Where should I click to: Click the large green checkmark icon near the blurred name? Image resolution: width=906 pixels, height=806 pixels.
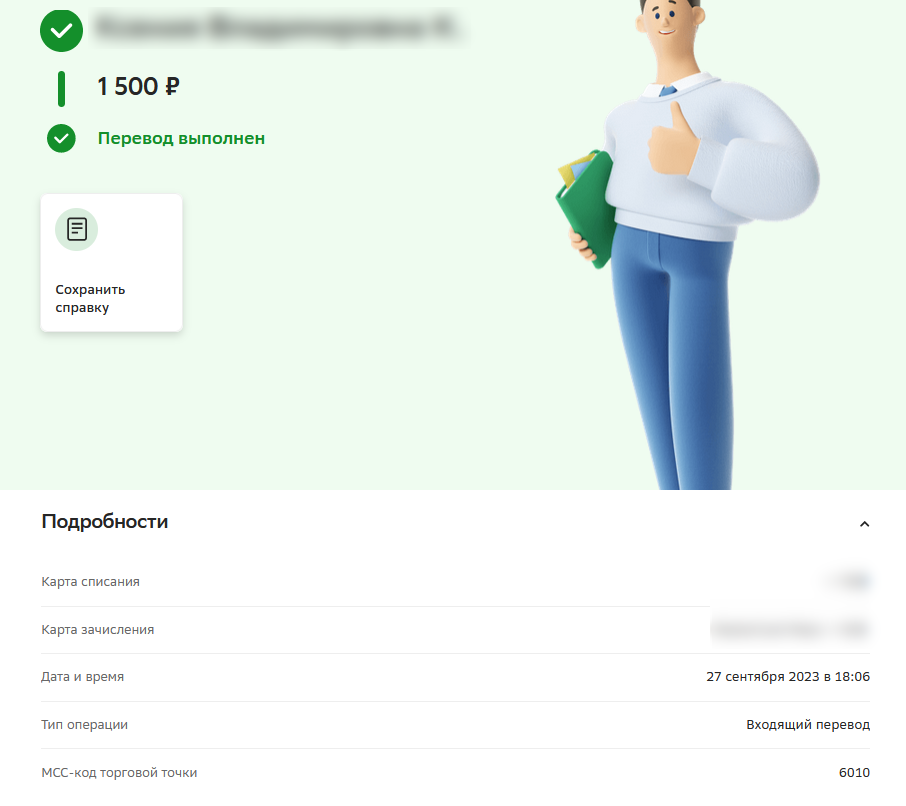click(61, 31)
